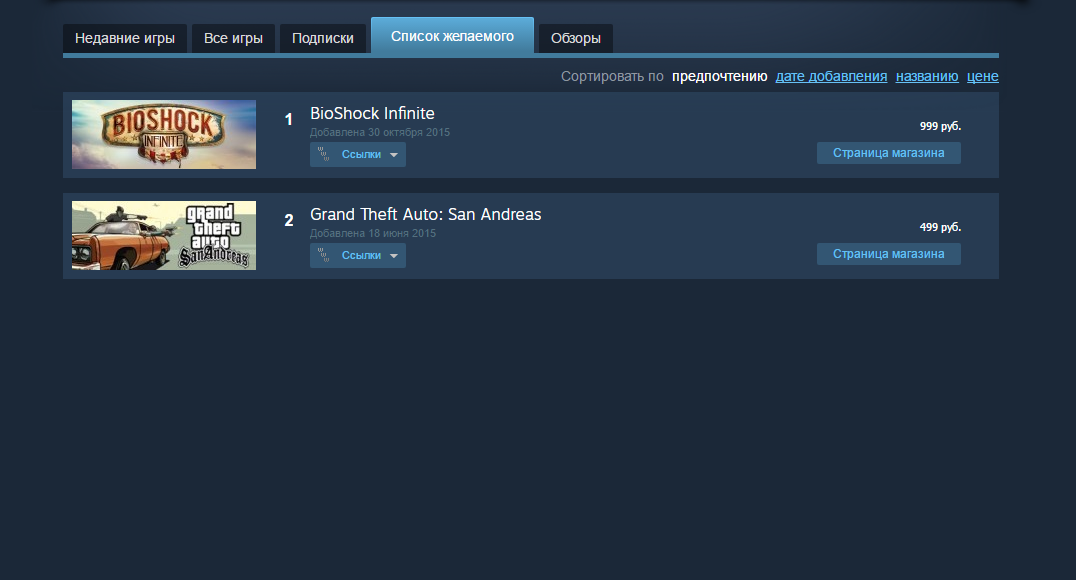Open BioShock Infinite game thumbnail
The width and height of the screenshot is (1076, 580).
[164, 135]
